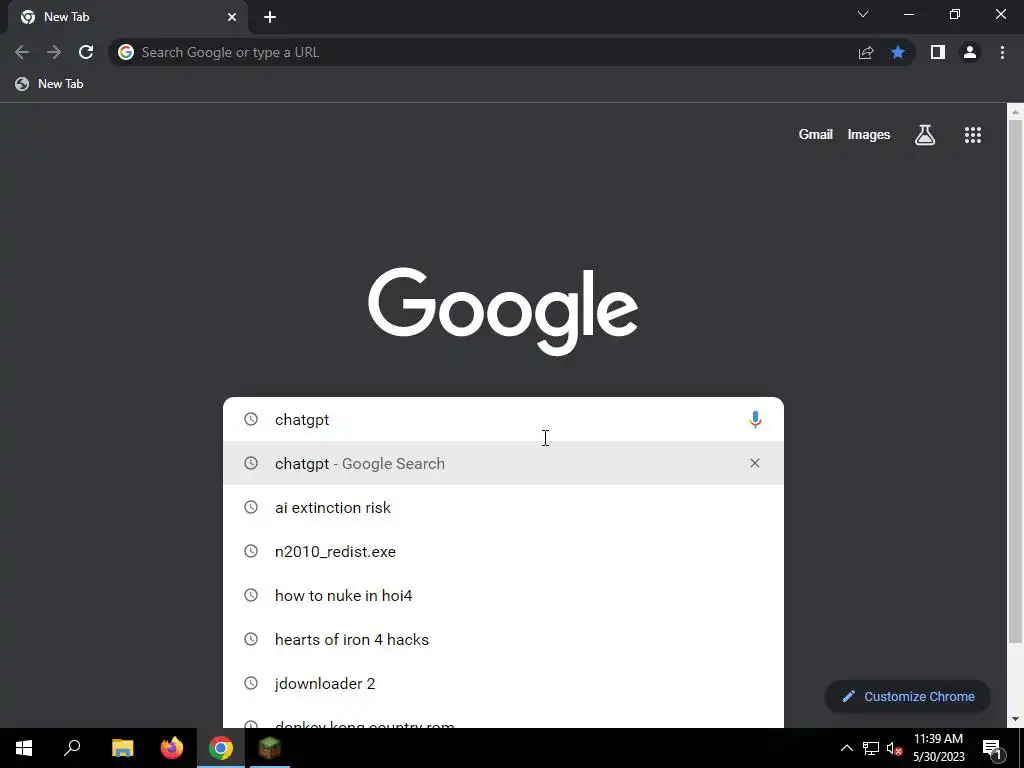The height and width of the screenshot is (768, 1024).
Task: Open the side panel icon
Action: [938, 52]
